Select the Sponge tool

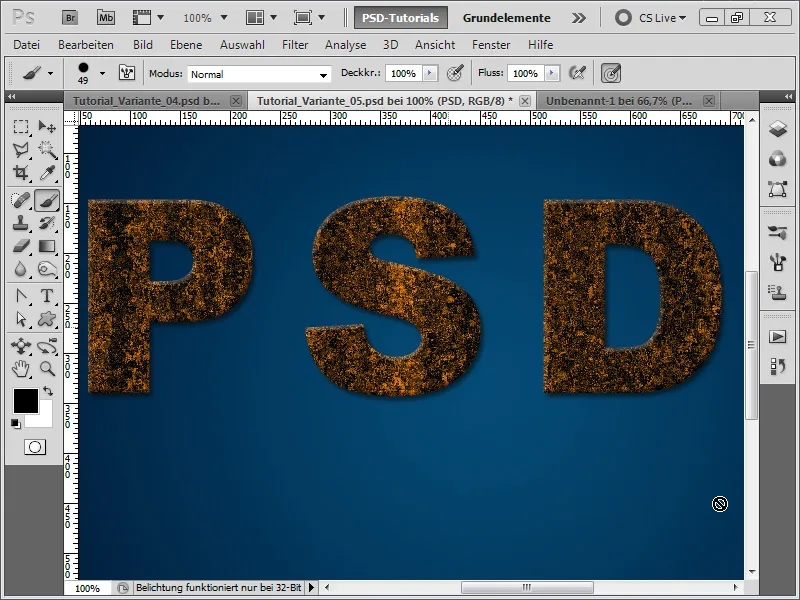pyautogui.click(x=47, y=269)
